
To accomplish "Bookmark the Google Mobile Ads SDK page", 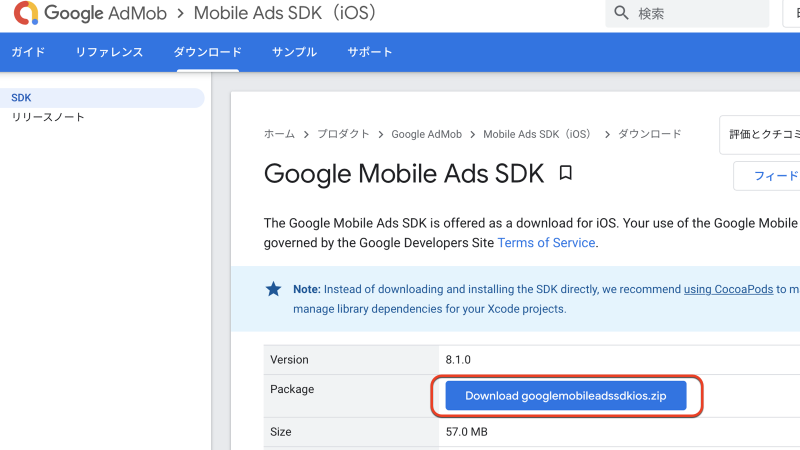I will 565,173.
